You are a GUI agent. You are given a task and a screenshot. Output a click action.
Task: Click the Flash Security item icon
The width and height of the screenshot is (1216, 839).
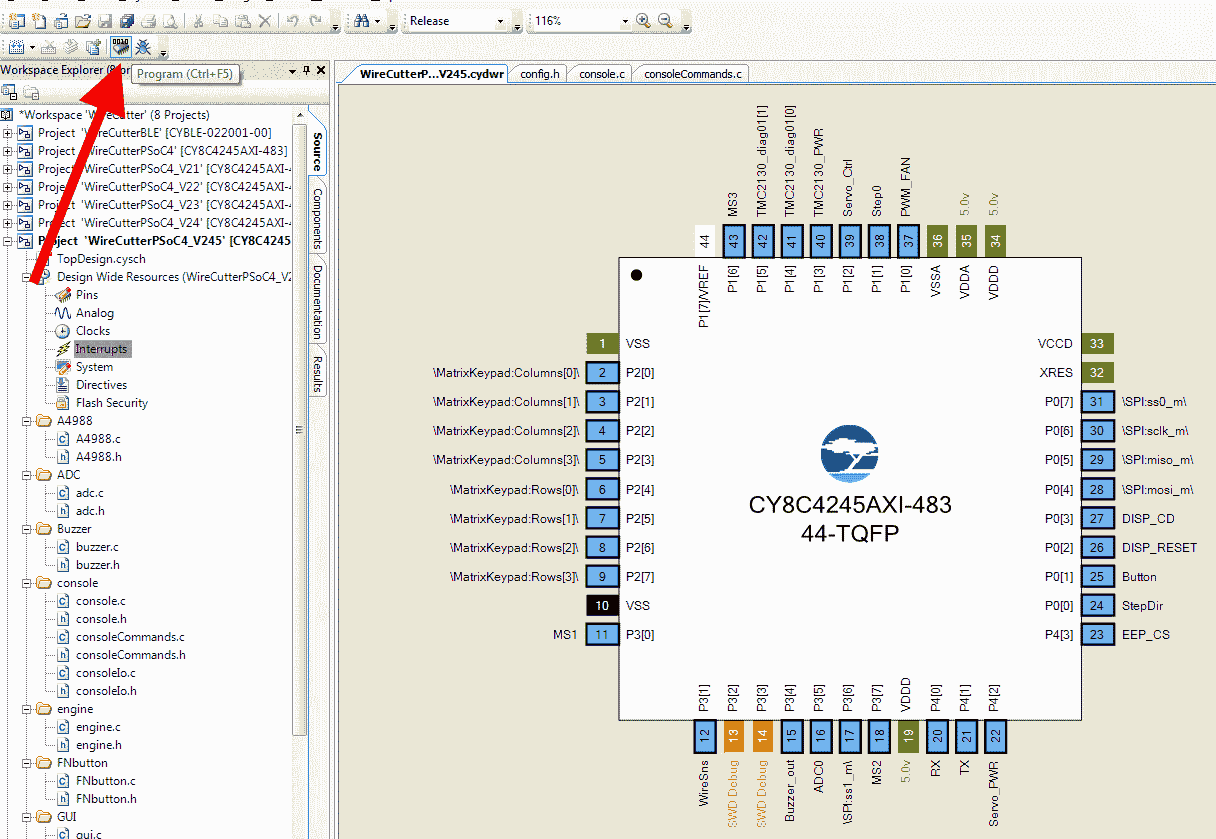coord(62,403)
